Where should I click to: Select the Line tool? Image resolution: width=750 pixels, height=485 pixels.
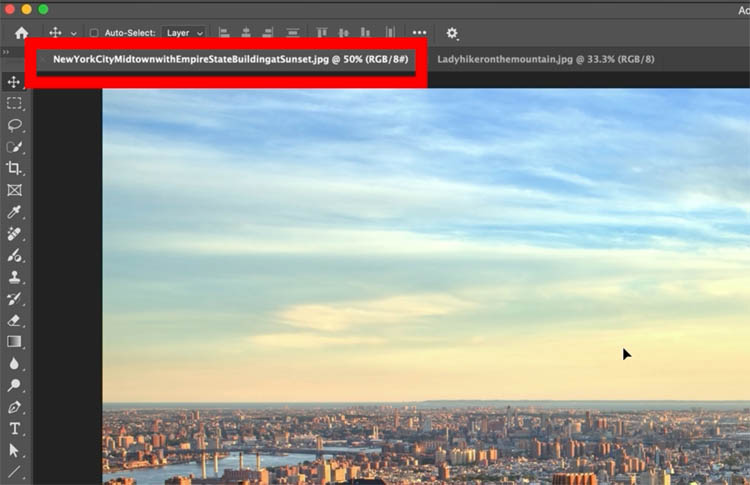[x=14, y=472]
